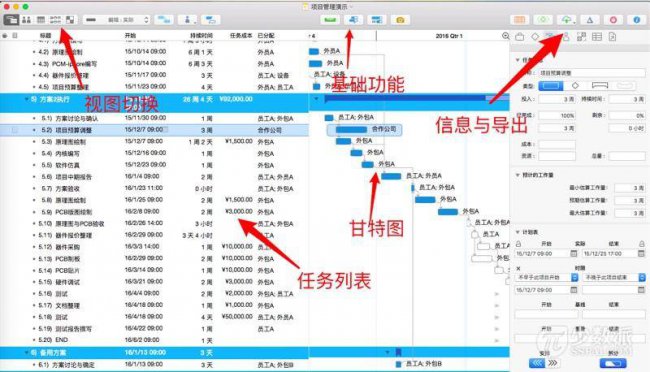Select the task bar type button
This screenshot has height=372, width=650.
(551, 86)
